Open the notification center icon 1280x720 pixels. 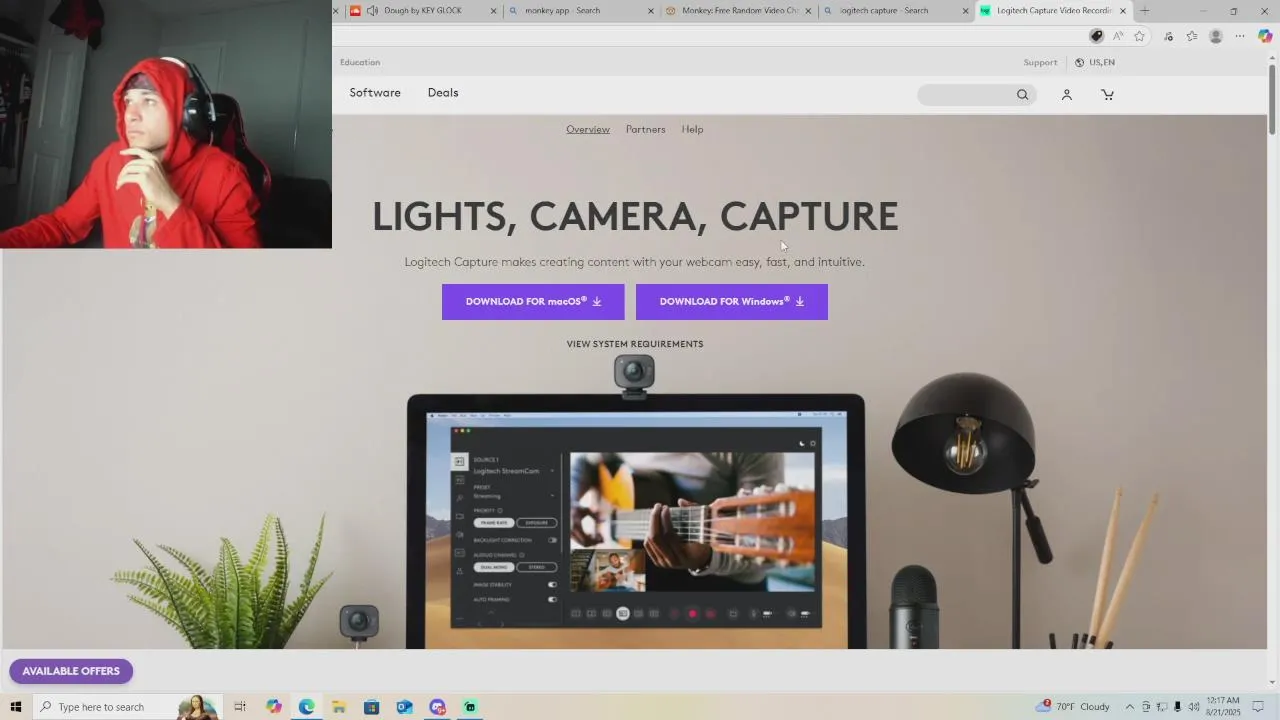coord(1259,707)
